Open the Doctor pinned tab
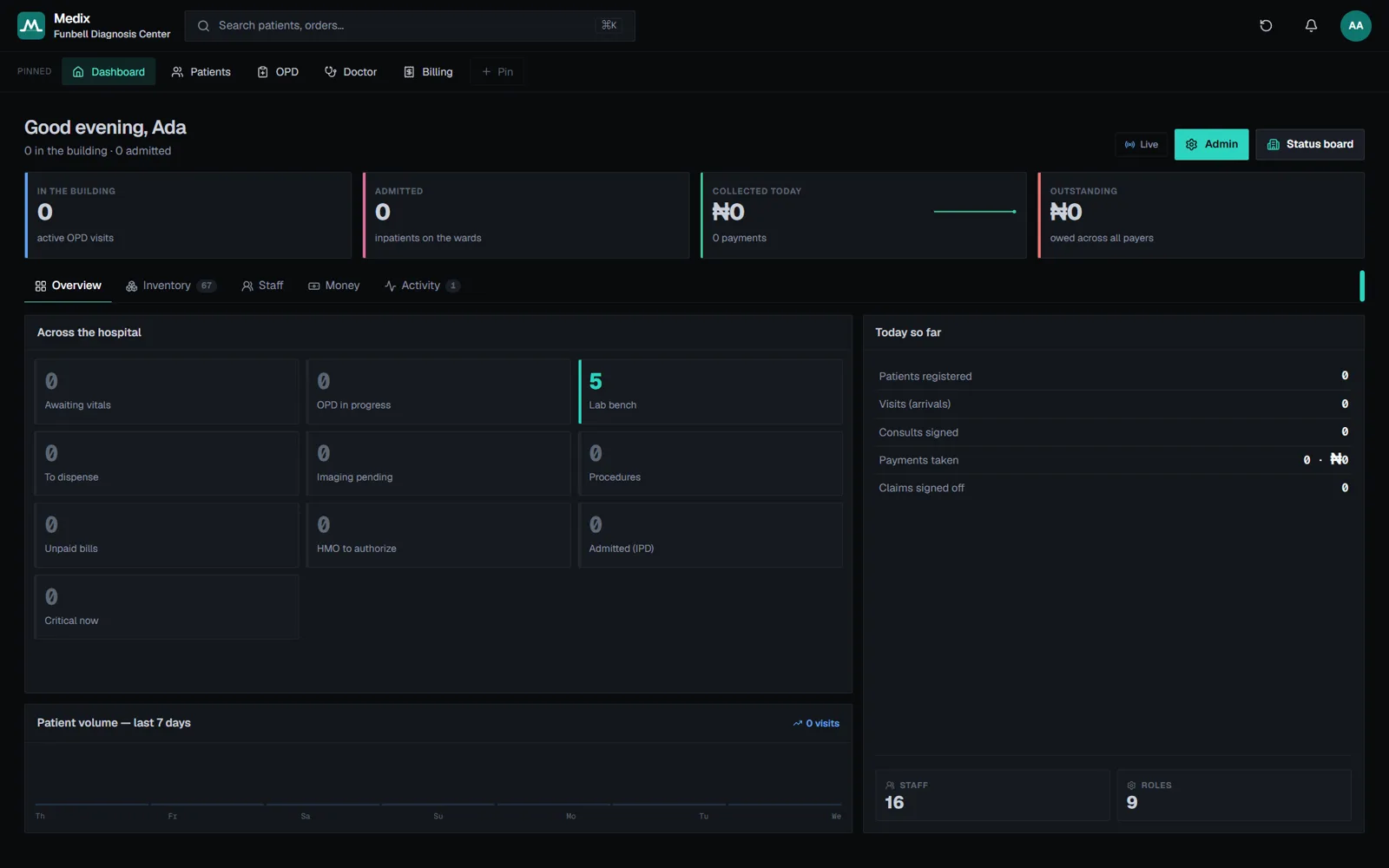This screenshot has width=1389, height=868. pos(351,71)
